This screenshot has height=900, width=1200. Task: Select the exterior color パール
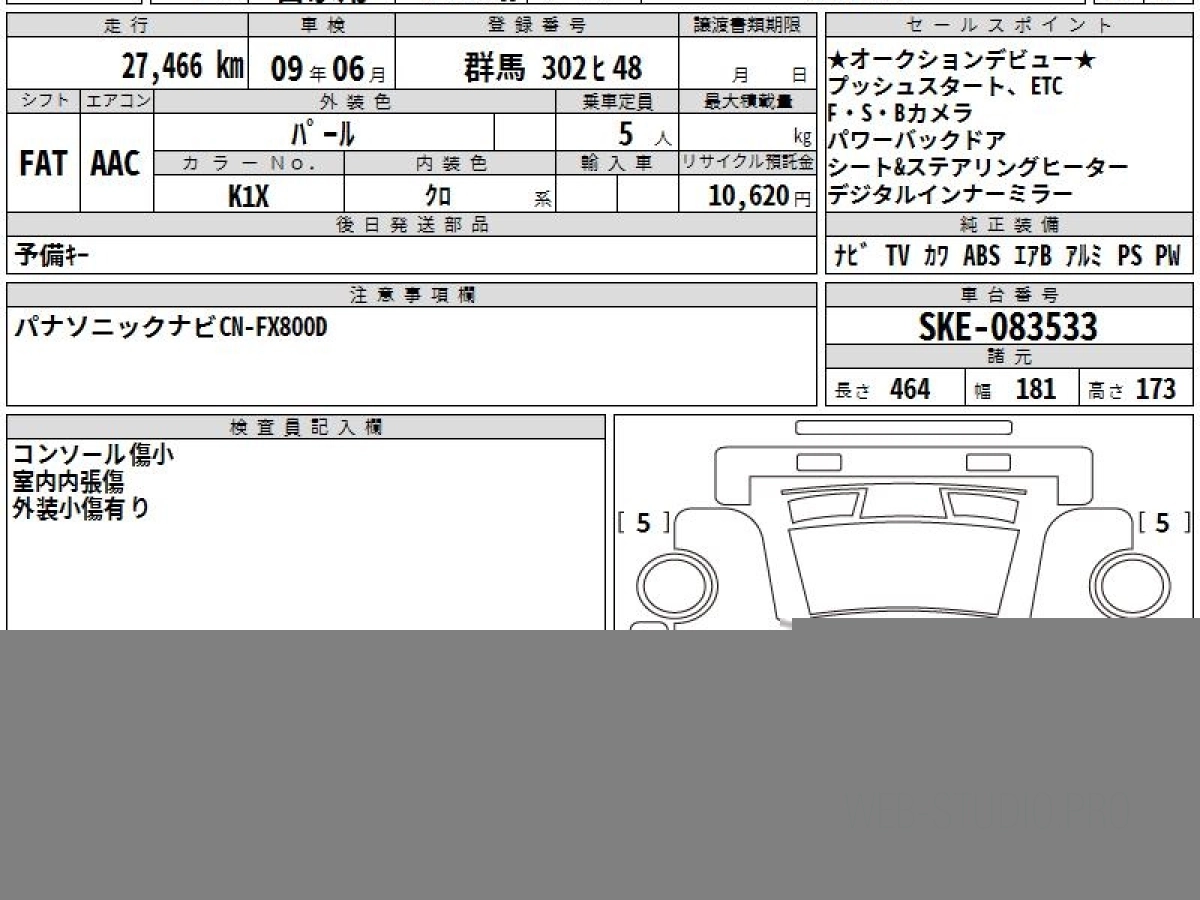322,133
